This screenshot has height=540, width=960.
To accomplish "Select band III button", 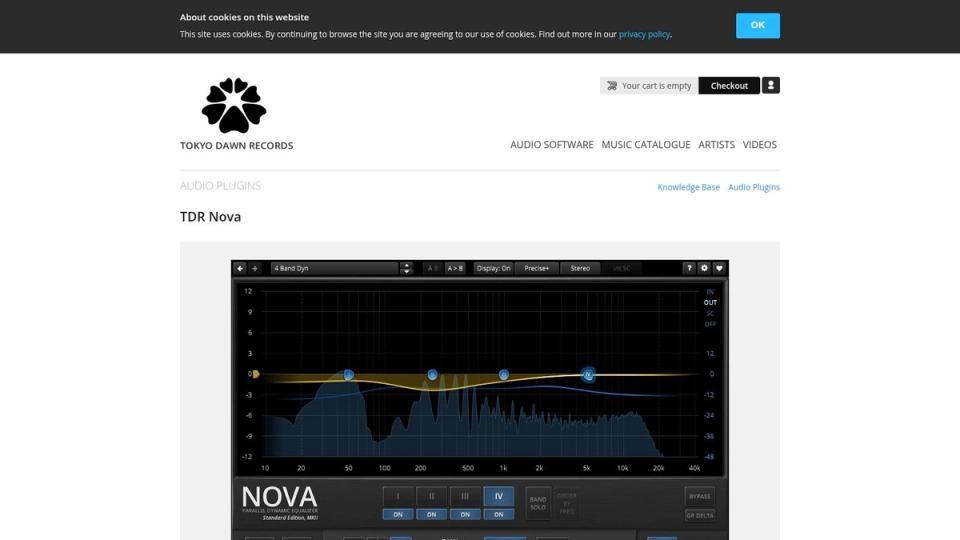I will tap(465, 497).
